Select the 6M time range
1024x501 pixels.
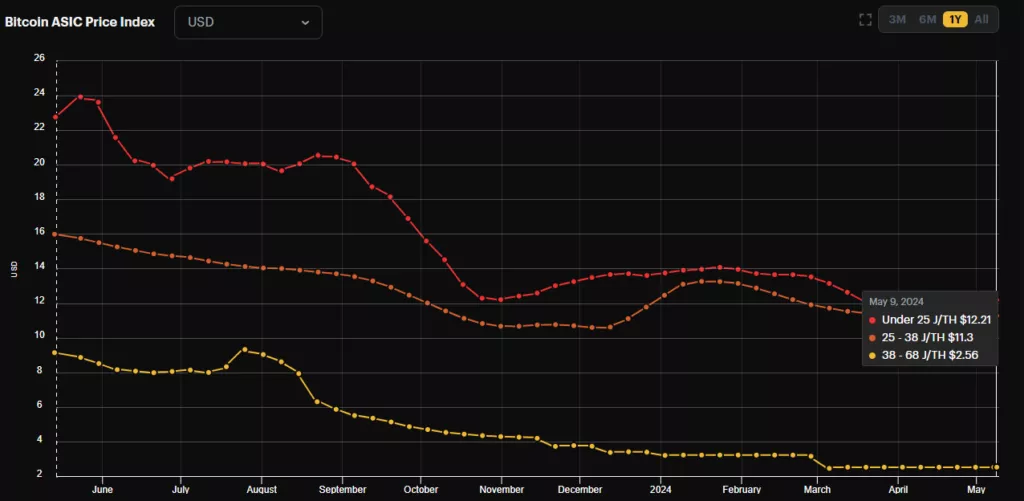pyautogui.click(x=927, y=20)
